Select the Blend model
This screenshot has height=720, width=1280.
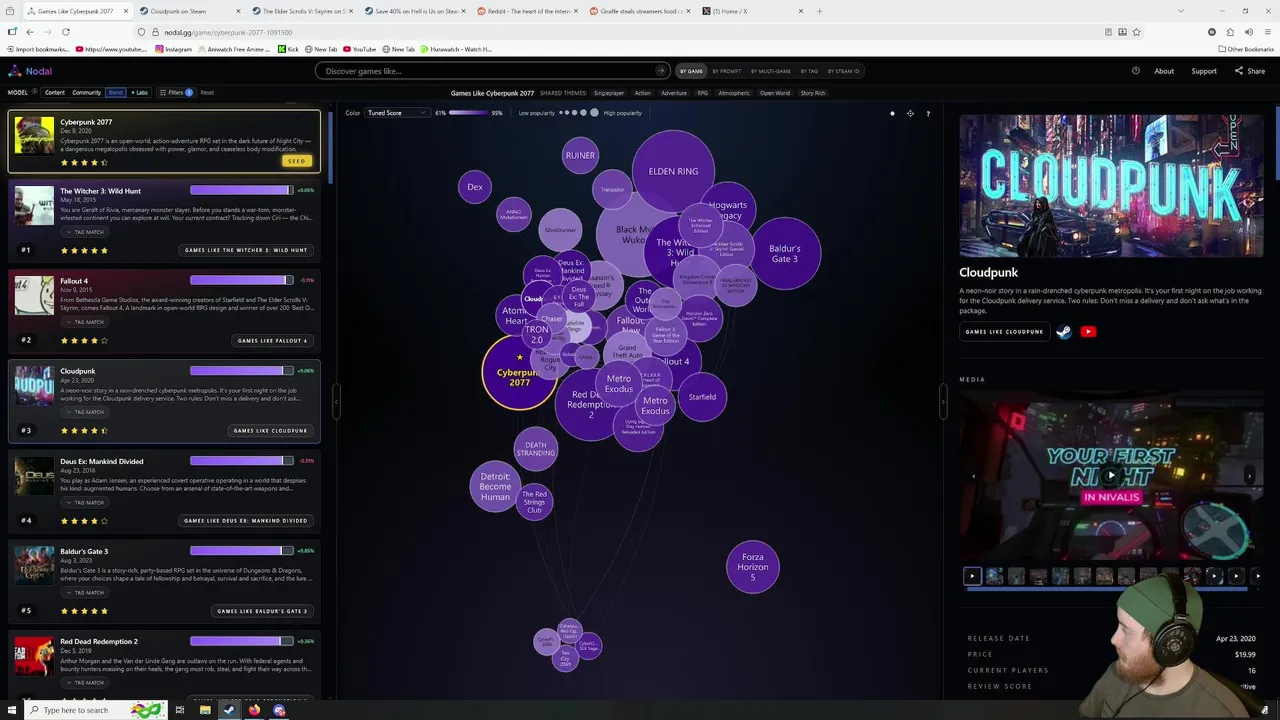pos(116,92)
